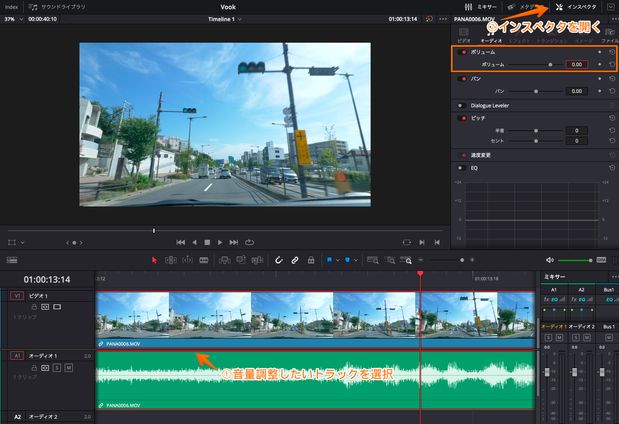Mute monitoring with the speaker icon
Screen dimensions: 619x424
[x=550, y=260]
